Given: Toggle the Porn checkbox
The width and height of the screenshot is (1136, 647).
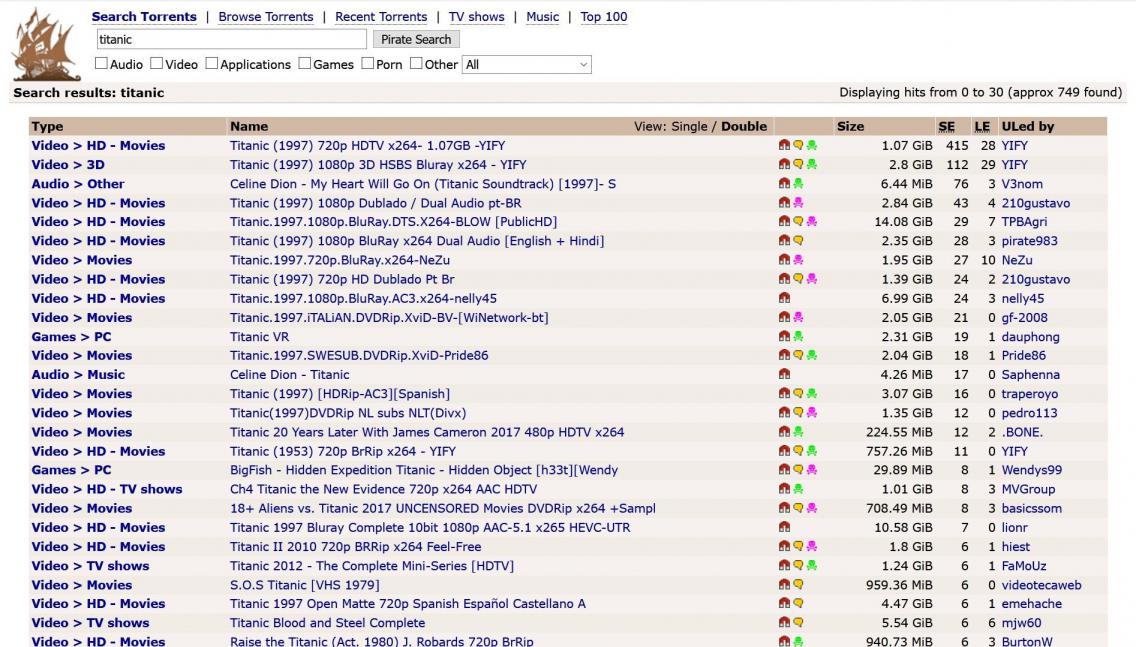Looking at the screenshot, I should [x=368, y=64].
